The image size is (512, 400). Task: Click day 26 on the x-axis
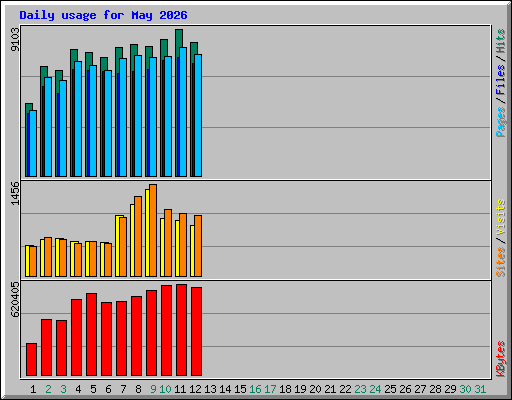pos(405,389)
